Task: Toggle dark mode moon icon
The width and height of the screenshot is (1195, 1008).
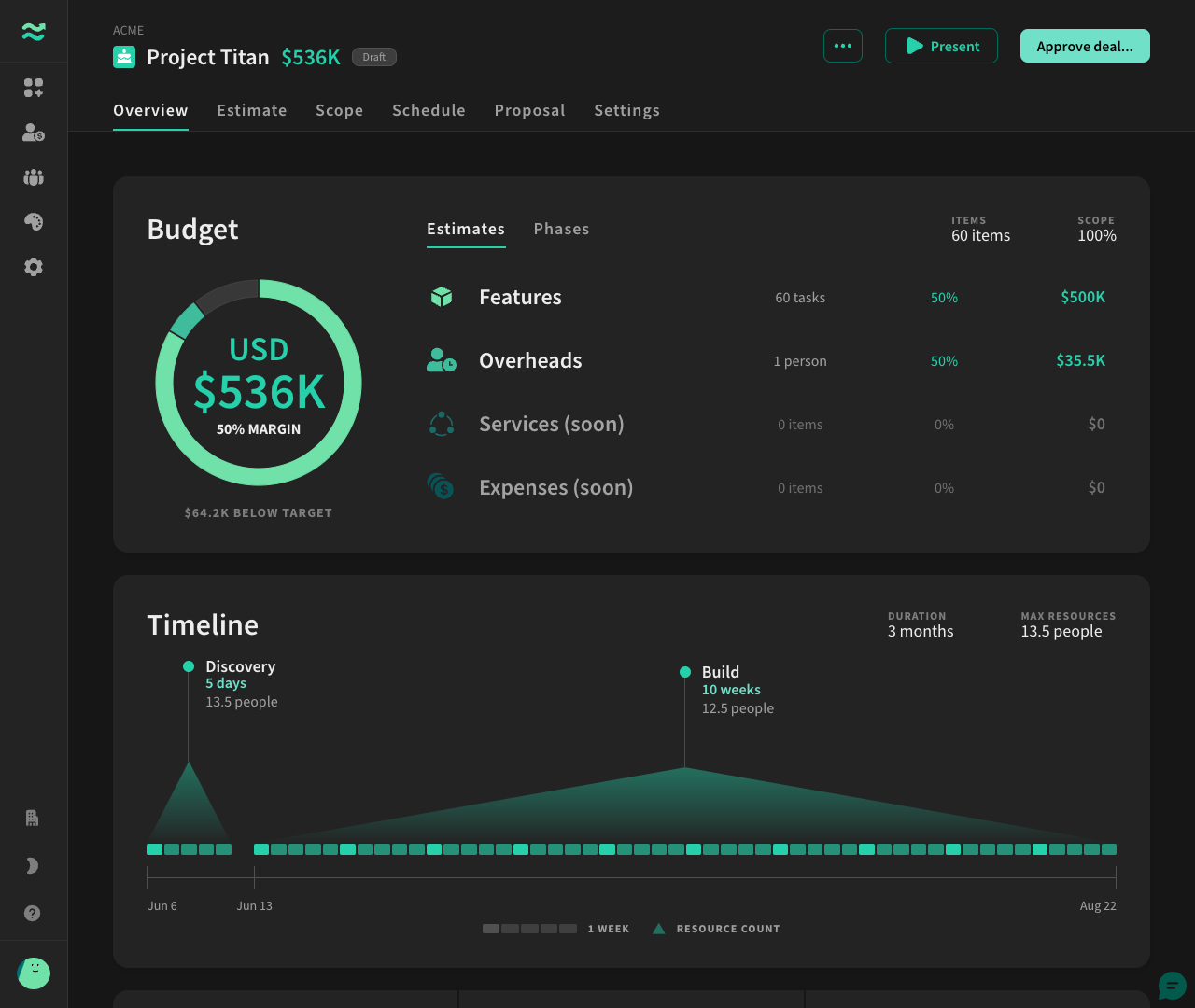Action: (33, 866)
